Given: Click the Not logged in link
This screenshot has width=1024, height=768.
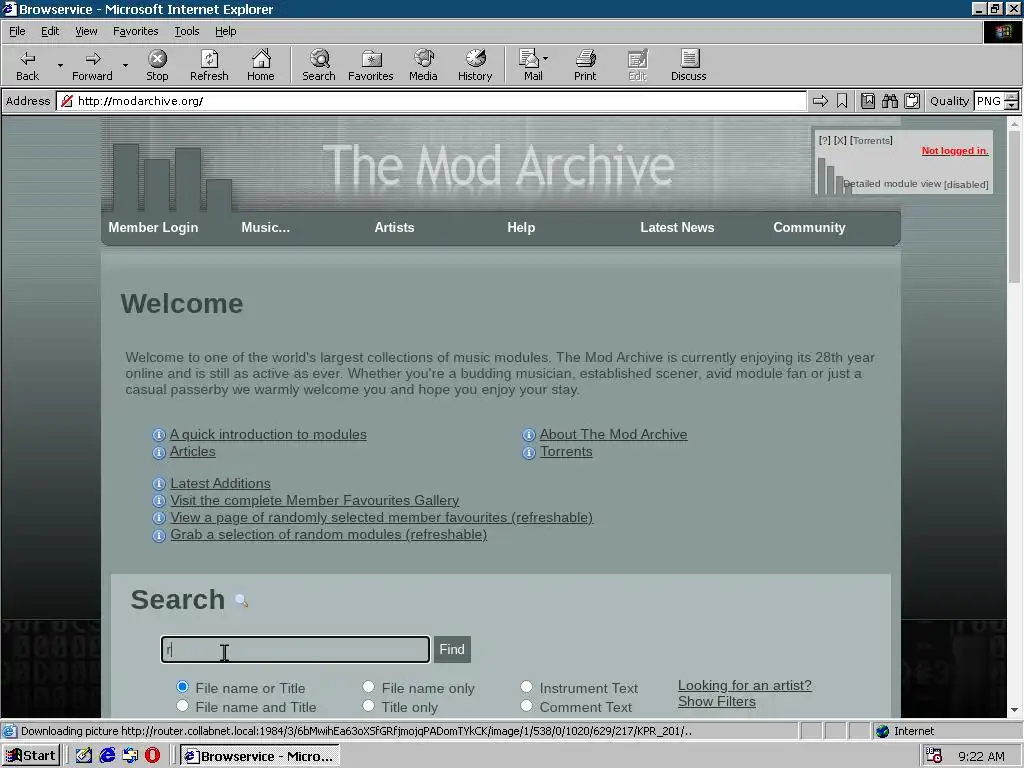Looking at the screenshot, I should (955, 151).
